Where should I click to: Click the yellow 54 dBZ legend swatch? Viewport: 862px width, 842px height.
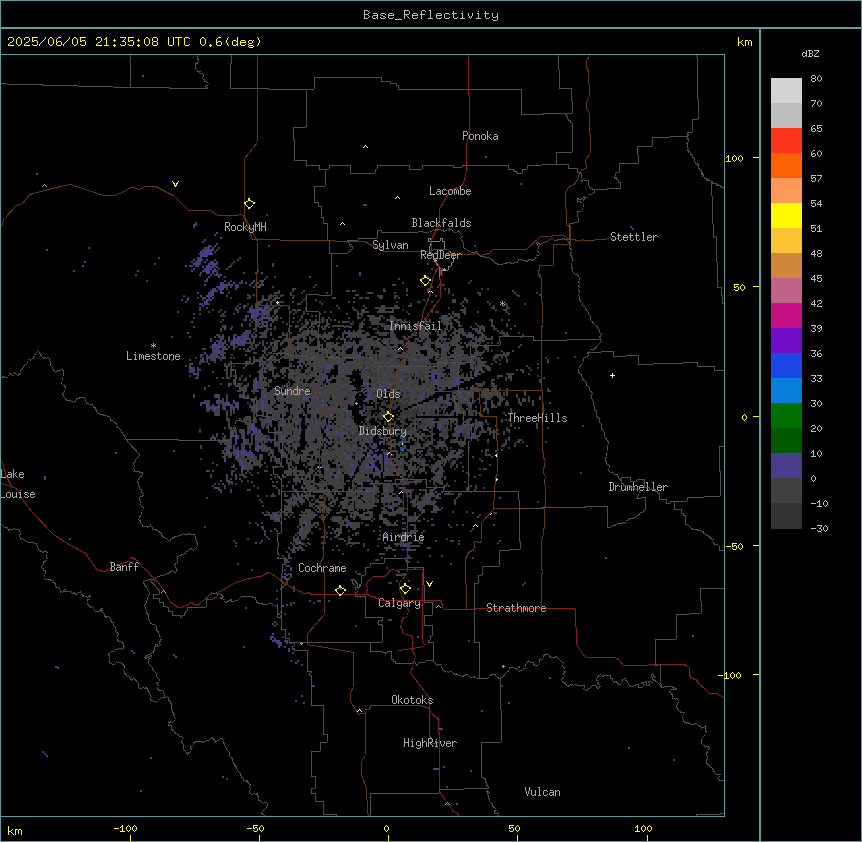786,215
